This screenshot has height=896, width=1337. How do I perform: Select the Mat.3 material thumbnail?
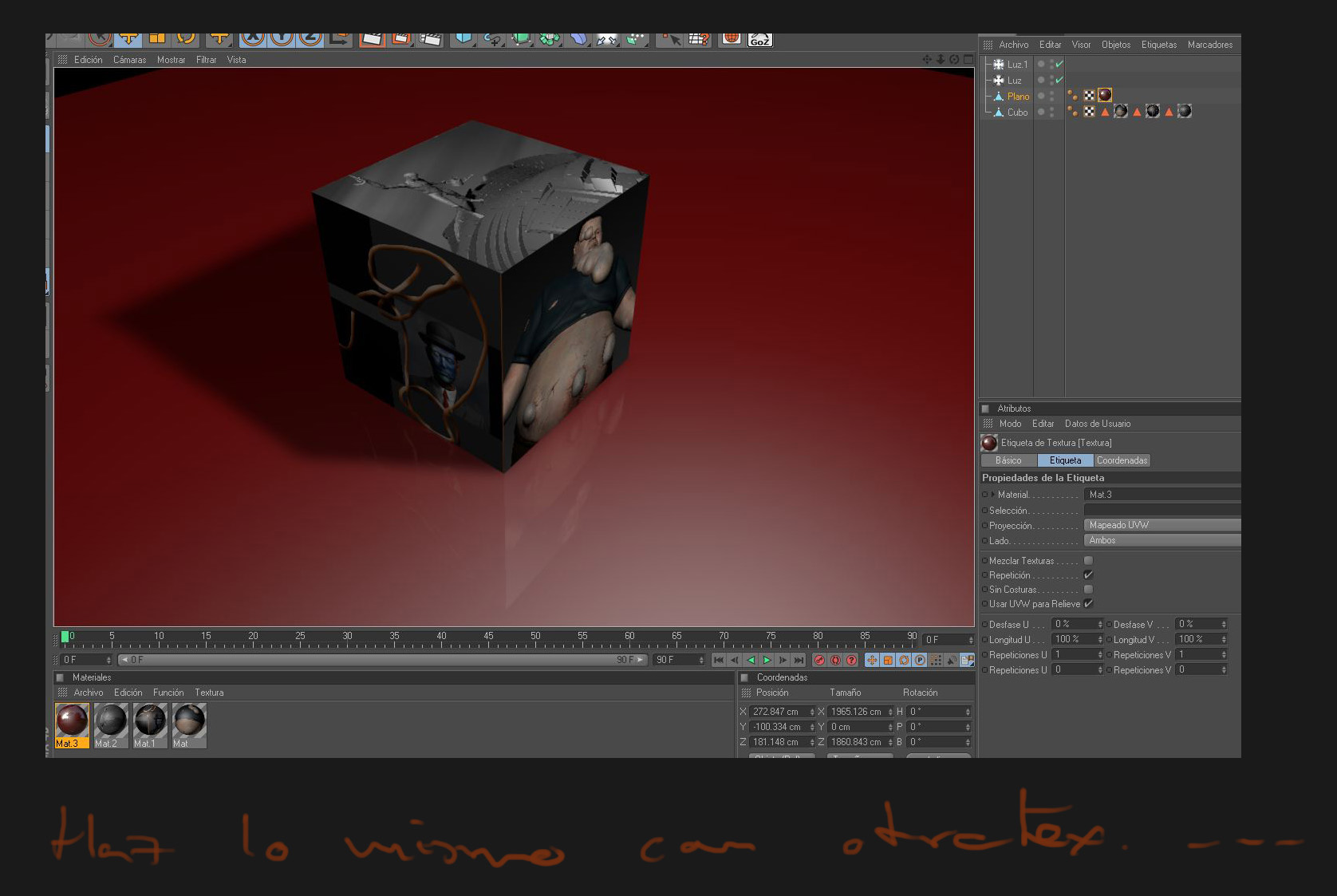(72, 725)
